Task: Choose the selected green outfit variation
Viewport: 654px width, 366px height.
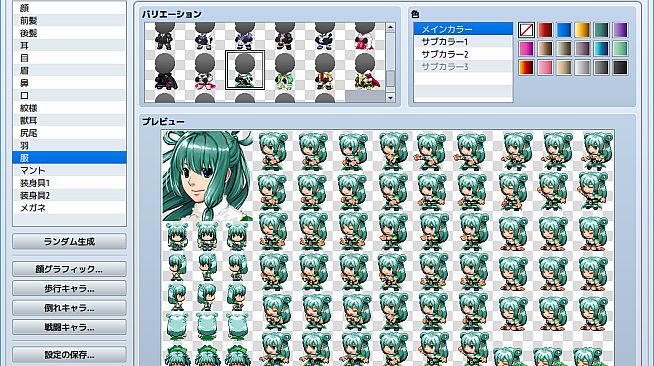Action: pyautogui.click(x=245, y=70)
